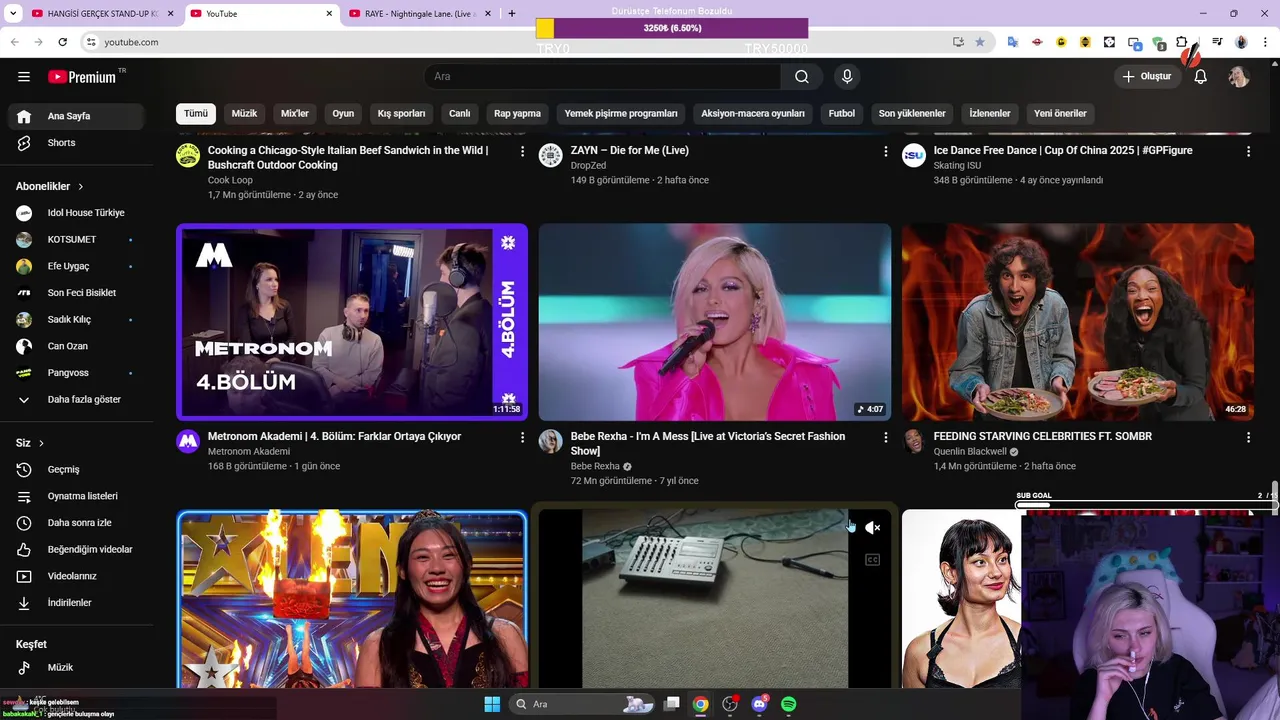Open more options for Ice Dance Free Dance video

click(x=1248, y=151)
